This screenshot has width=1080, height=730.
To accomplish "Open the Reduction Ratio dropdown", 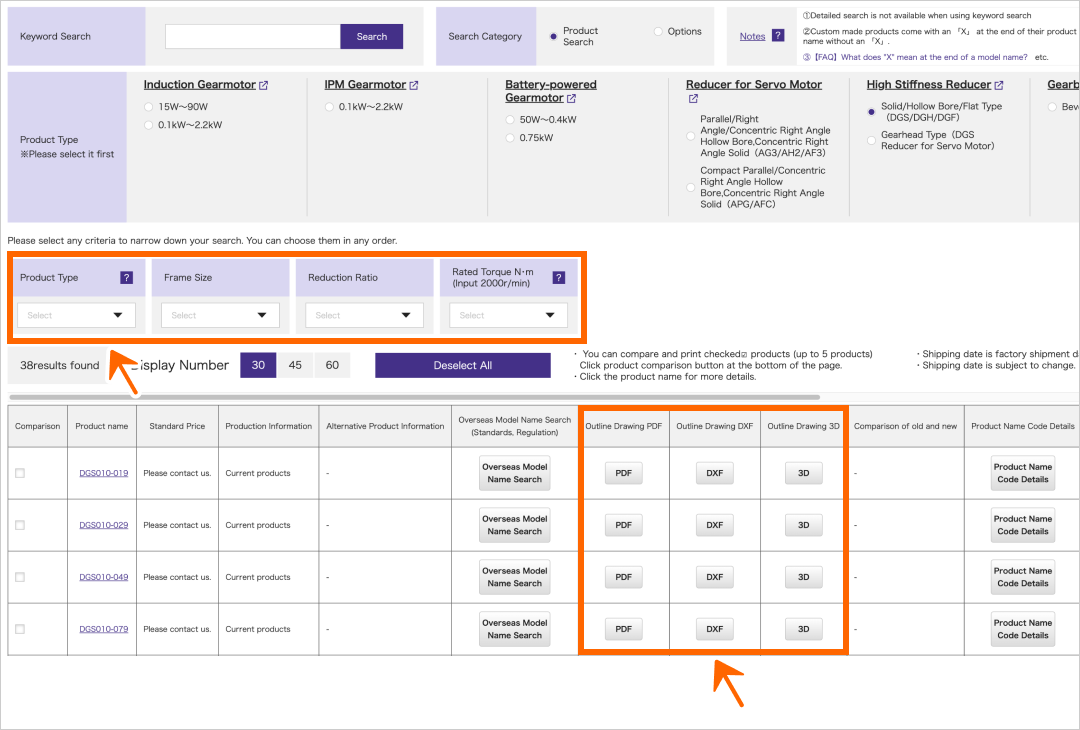I will tap(364, 315).
